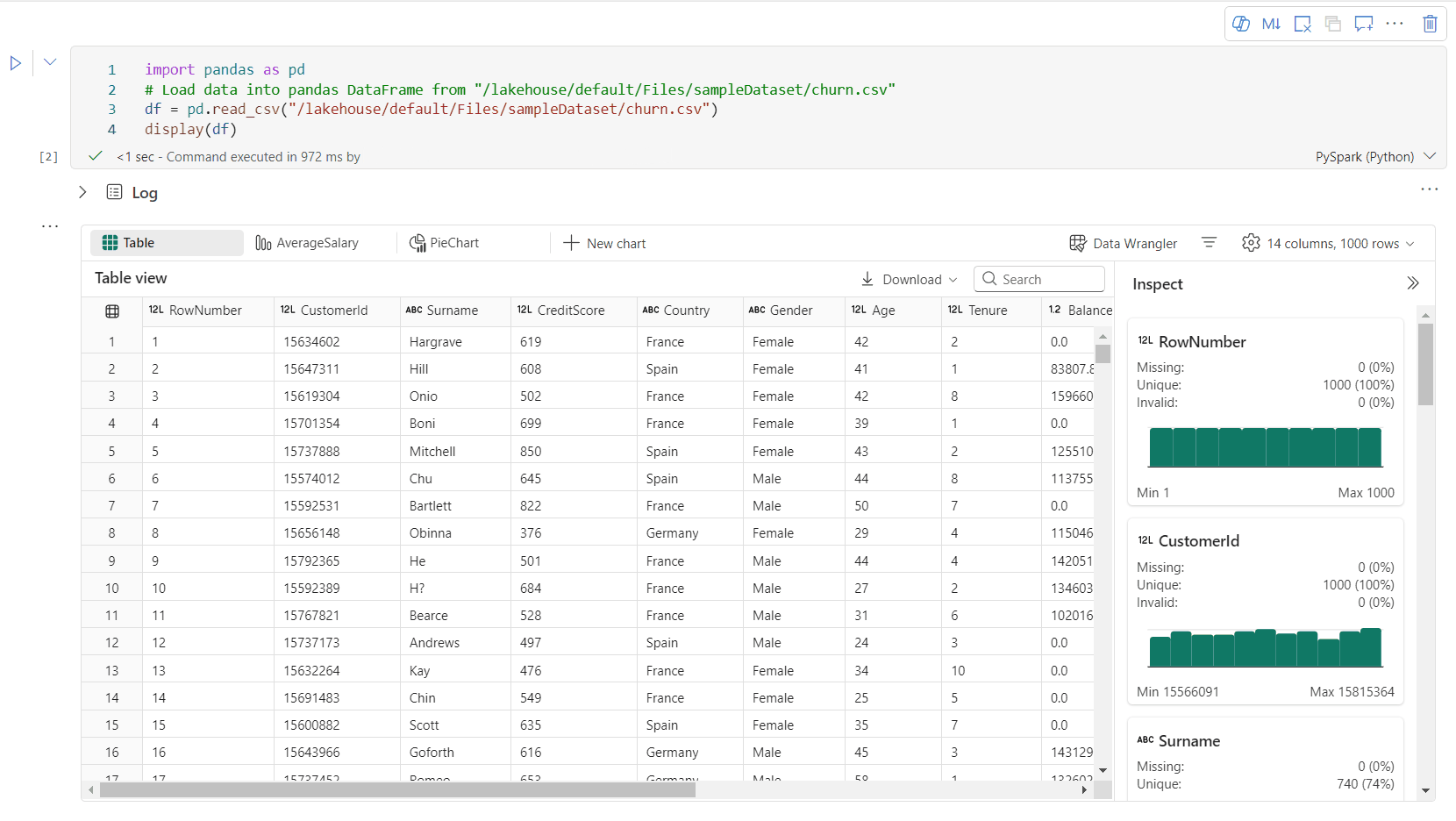This screenshot has height=821, width=1456.
Task: Add a comment to the cell
Action: coord(1363,24)
